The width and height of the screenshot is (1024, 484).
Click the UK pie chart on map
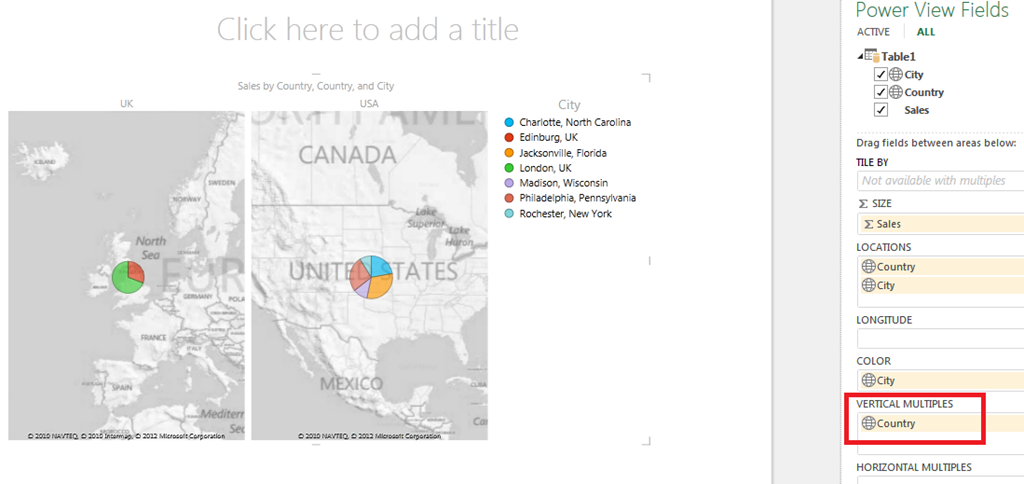click(x=128, y=277)
